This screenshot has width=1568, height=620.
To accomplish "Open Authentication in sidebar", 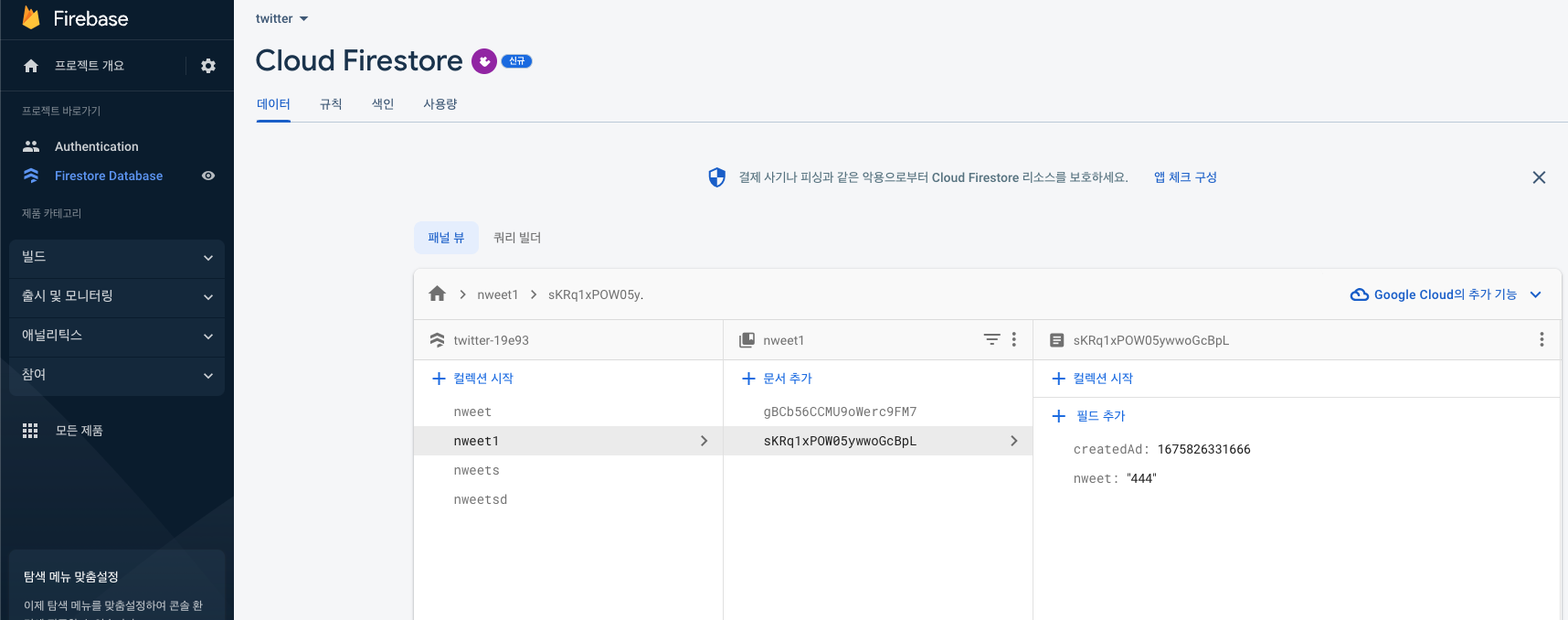I will point(97,146).
